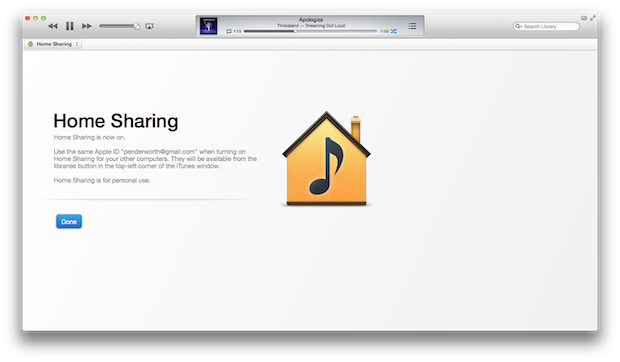Adjust the volume slider
The image size is (620, 362).
(x=119, y=26)
